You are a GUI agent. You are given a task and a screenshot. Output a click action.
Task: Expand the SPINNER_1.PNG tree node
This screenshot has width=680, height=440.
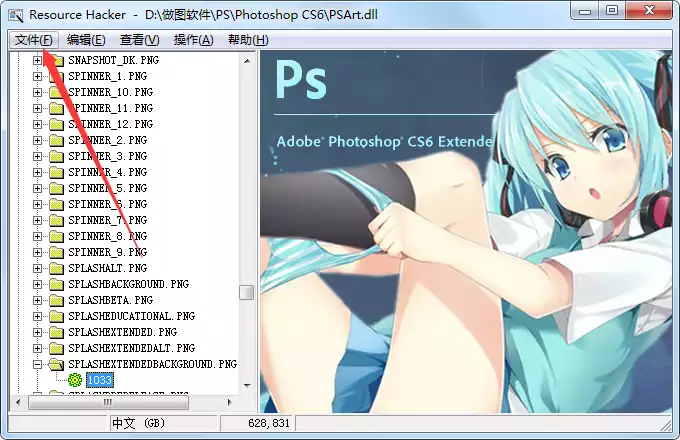coord(38,76)
